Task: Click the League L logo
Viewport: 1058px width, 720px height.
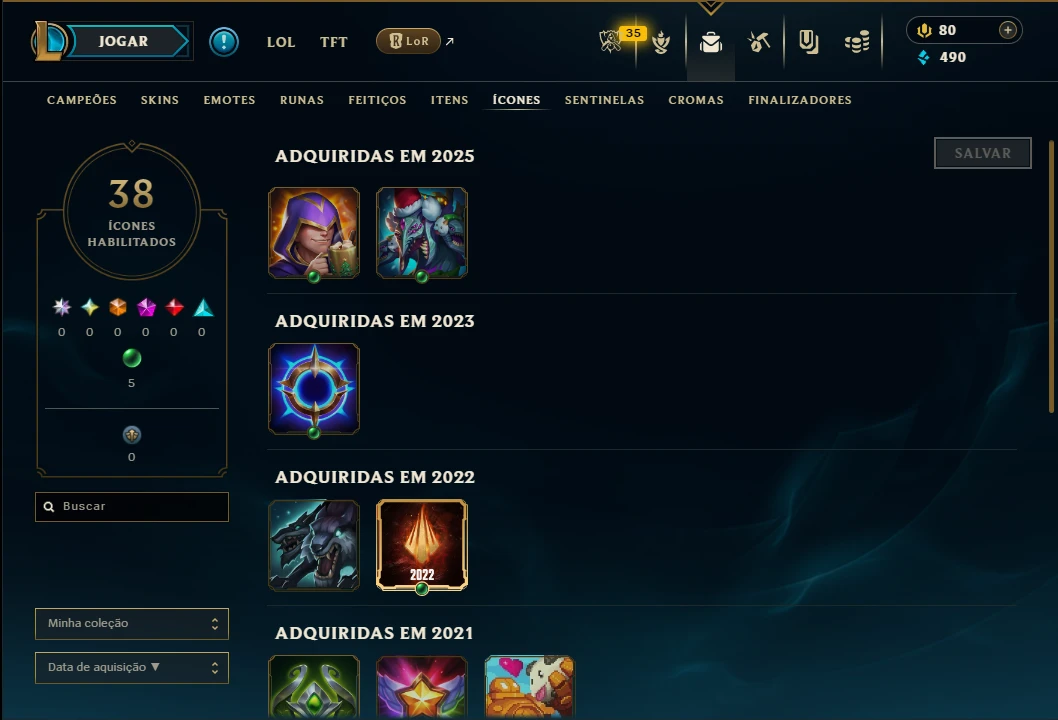Action: [49, 40]
